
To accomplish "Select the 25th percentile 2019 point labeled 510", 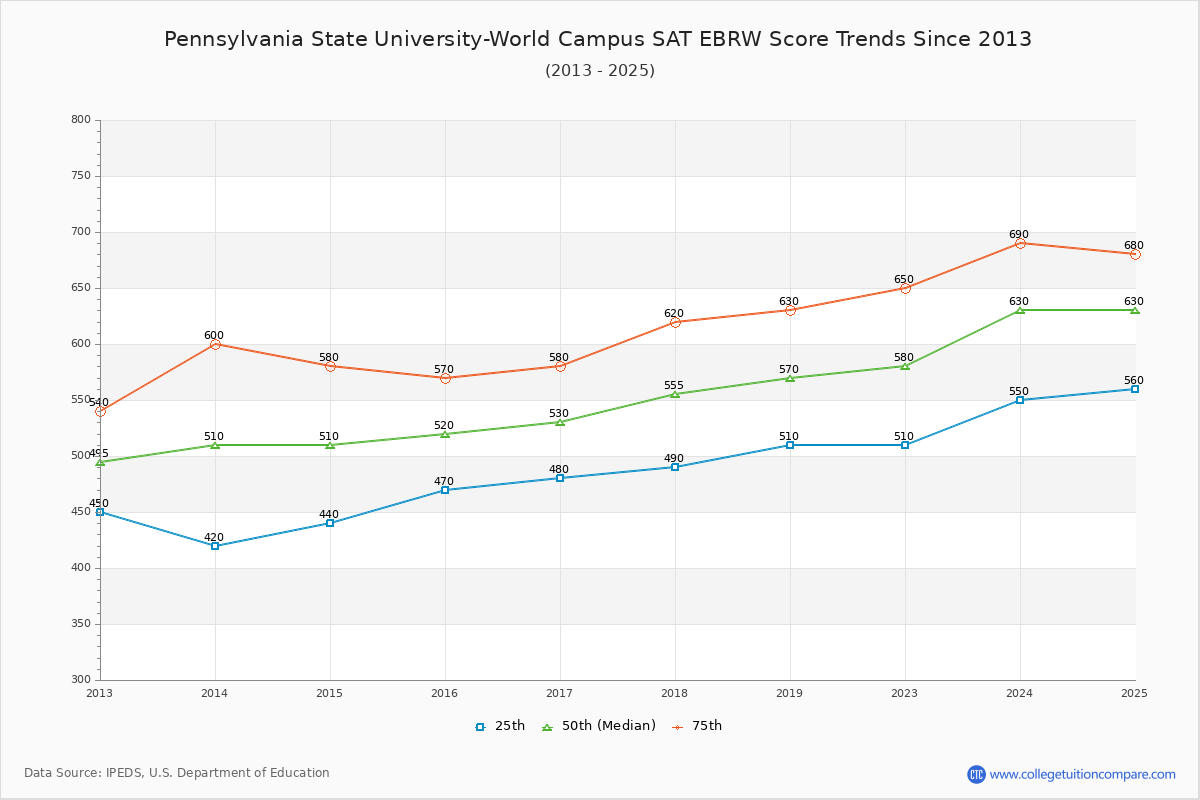I will pos(790,445).
